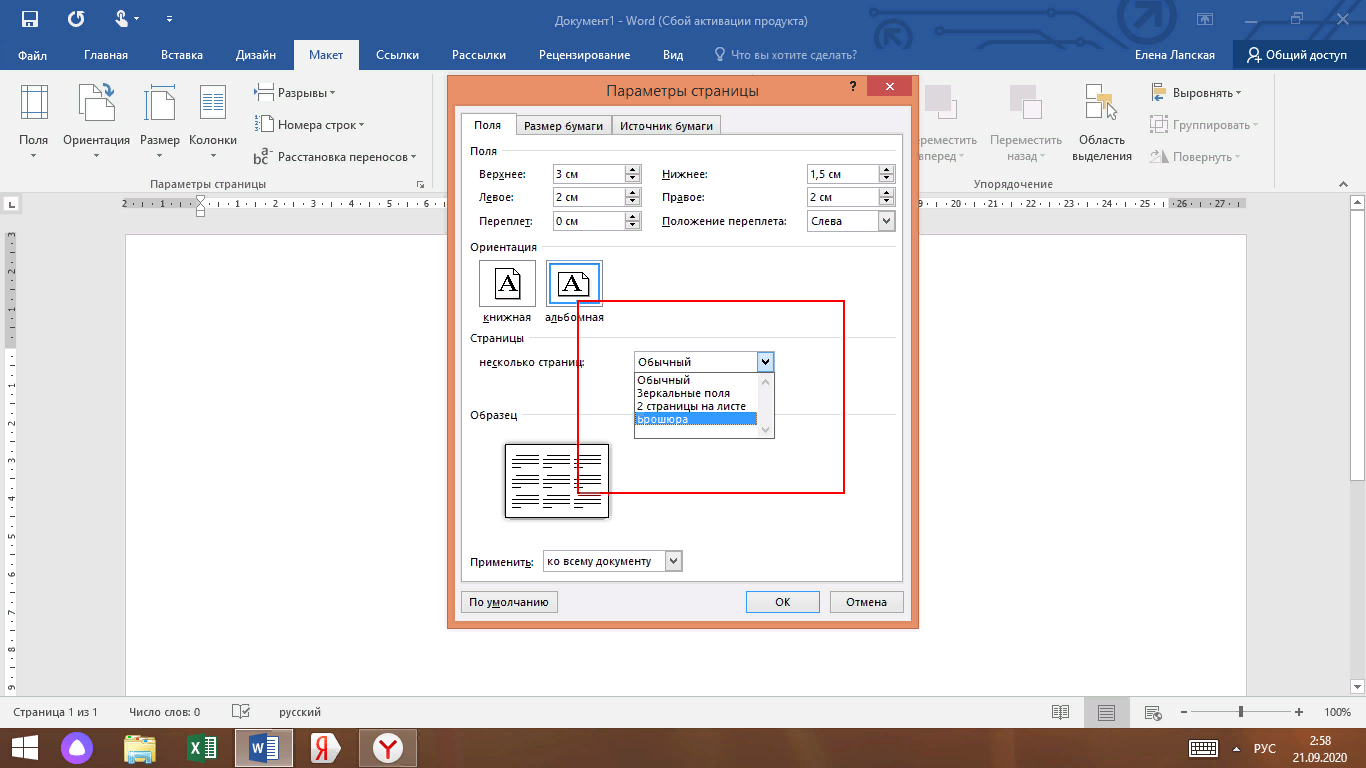Switch to print layout view icon
The image size is (1366, 768).
tap(1106, 712)
